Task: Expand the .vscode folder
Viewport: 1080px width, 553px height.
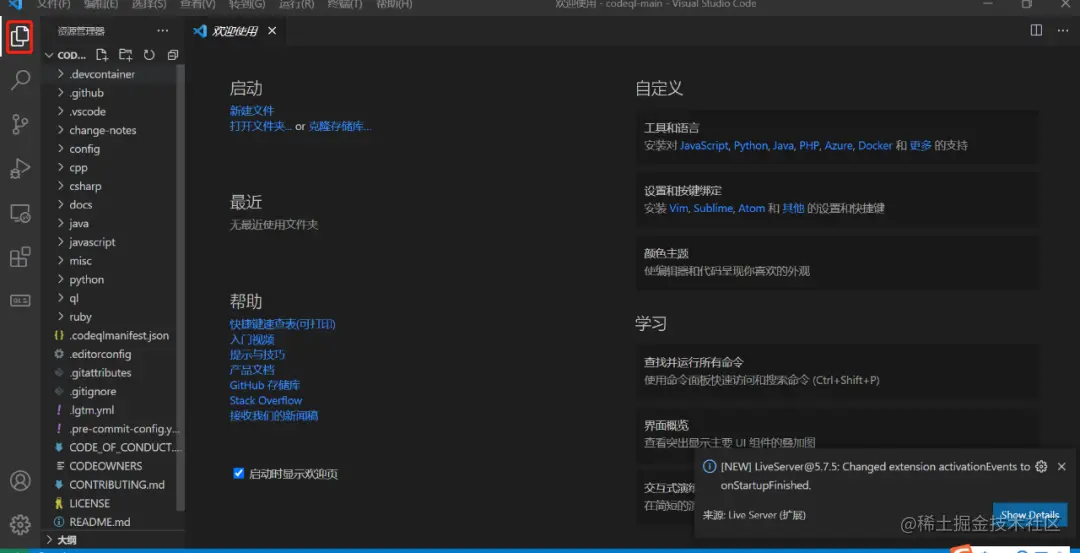Action: click(x=112, y=111)
